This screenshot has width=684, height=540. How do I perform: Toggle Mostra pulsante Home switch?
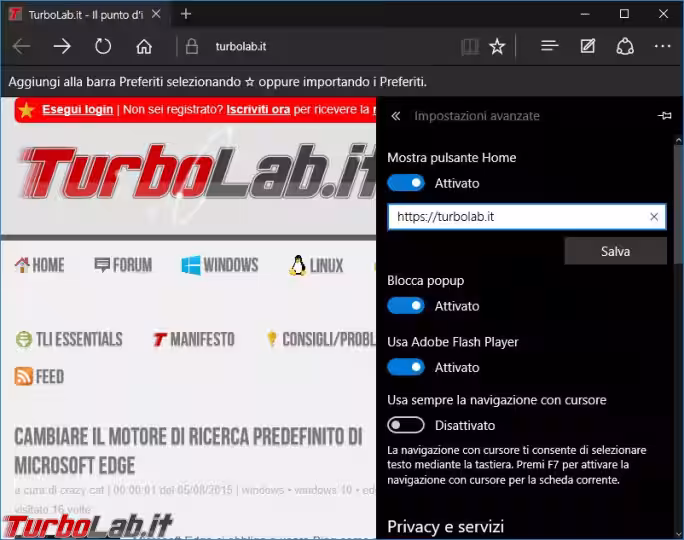[x=406, y=183]
